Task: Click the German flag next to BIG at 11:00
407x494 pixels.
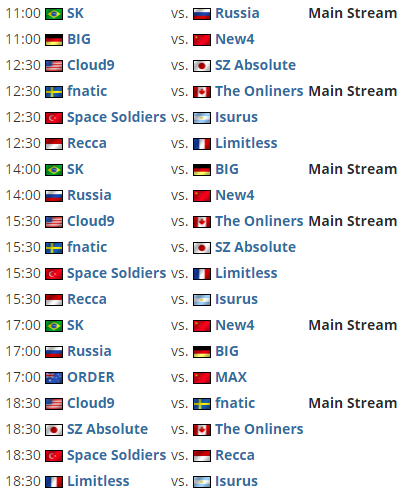Action: pyautogui.click(x=54, y=40)
